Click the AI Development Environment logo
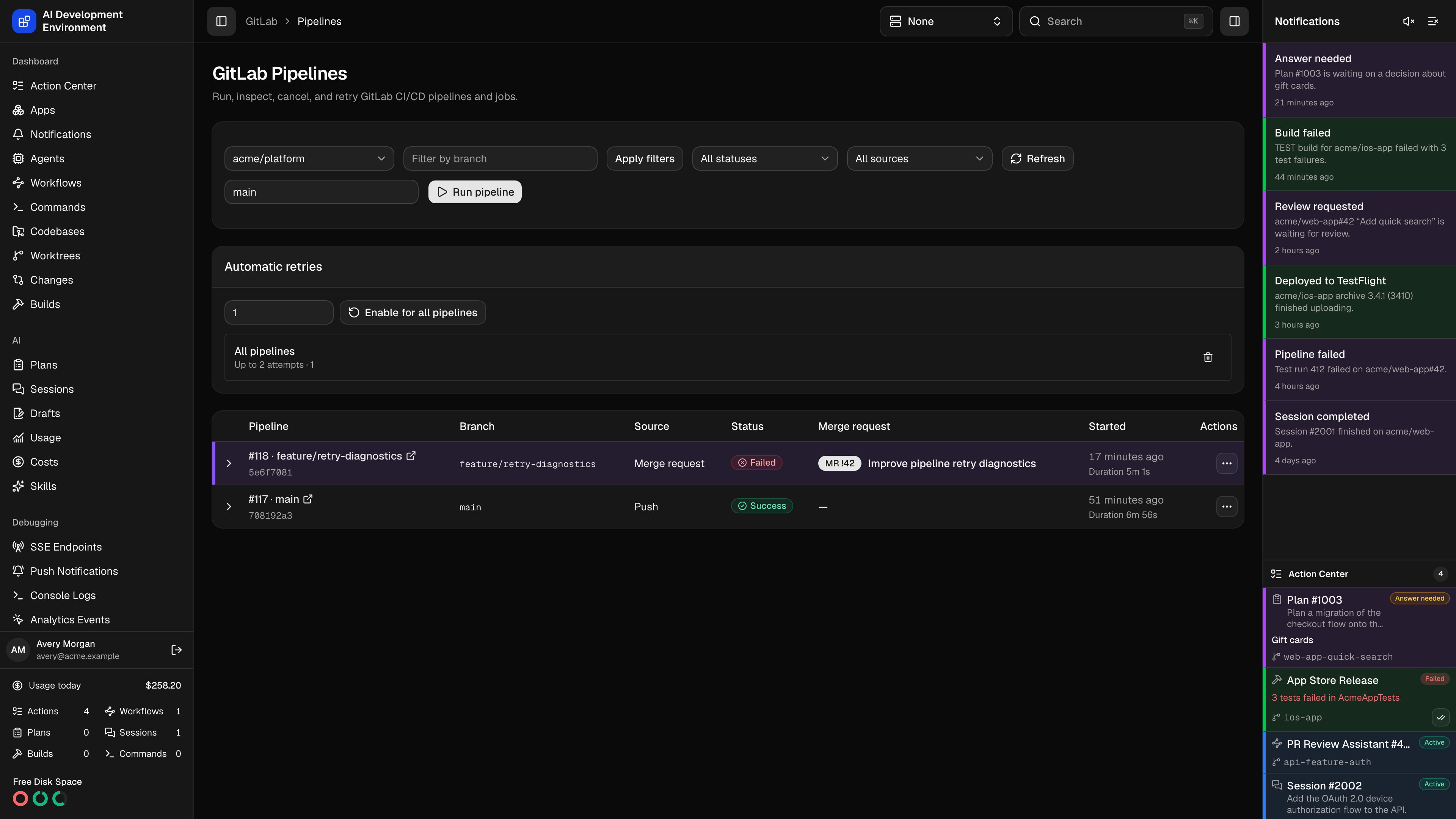This screenshot has width=1456, height=819. coord(24,21)
